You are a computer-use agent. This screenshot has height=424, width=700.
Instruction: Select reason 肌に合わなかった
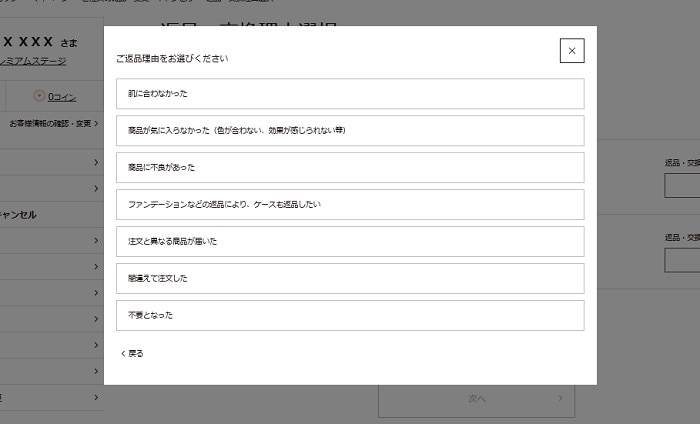(350, 93)
